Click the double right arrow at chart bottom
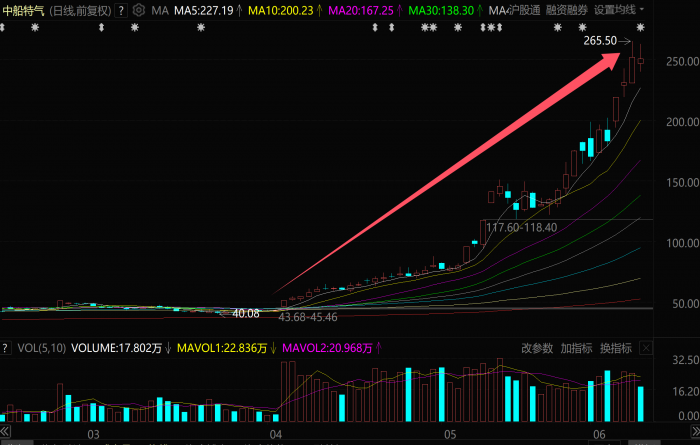Screen dimensions: 700x445 [696, 432]
